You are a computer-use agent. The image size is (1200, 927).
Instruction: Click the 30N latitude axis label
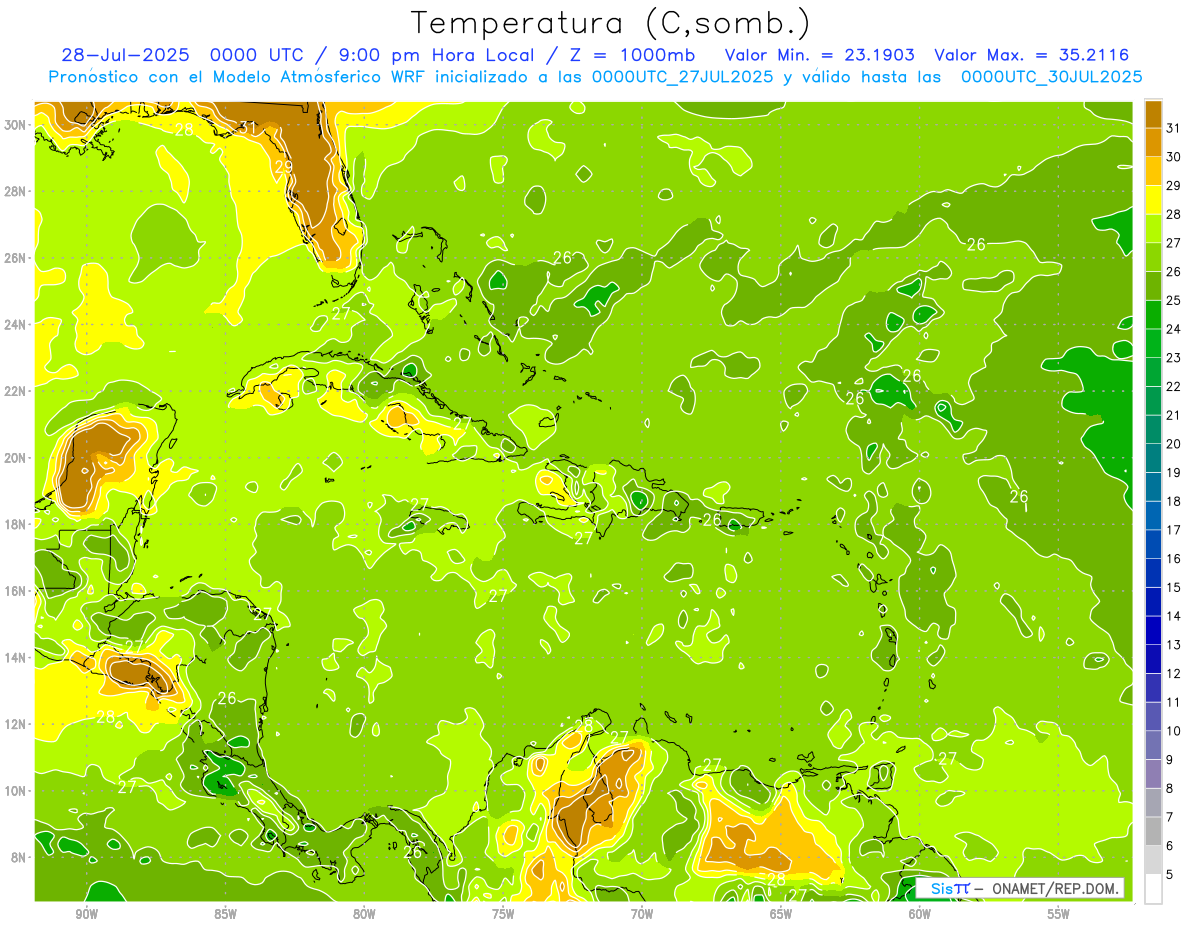16,125
